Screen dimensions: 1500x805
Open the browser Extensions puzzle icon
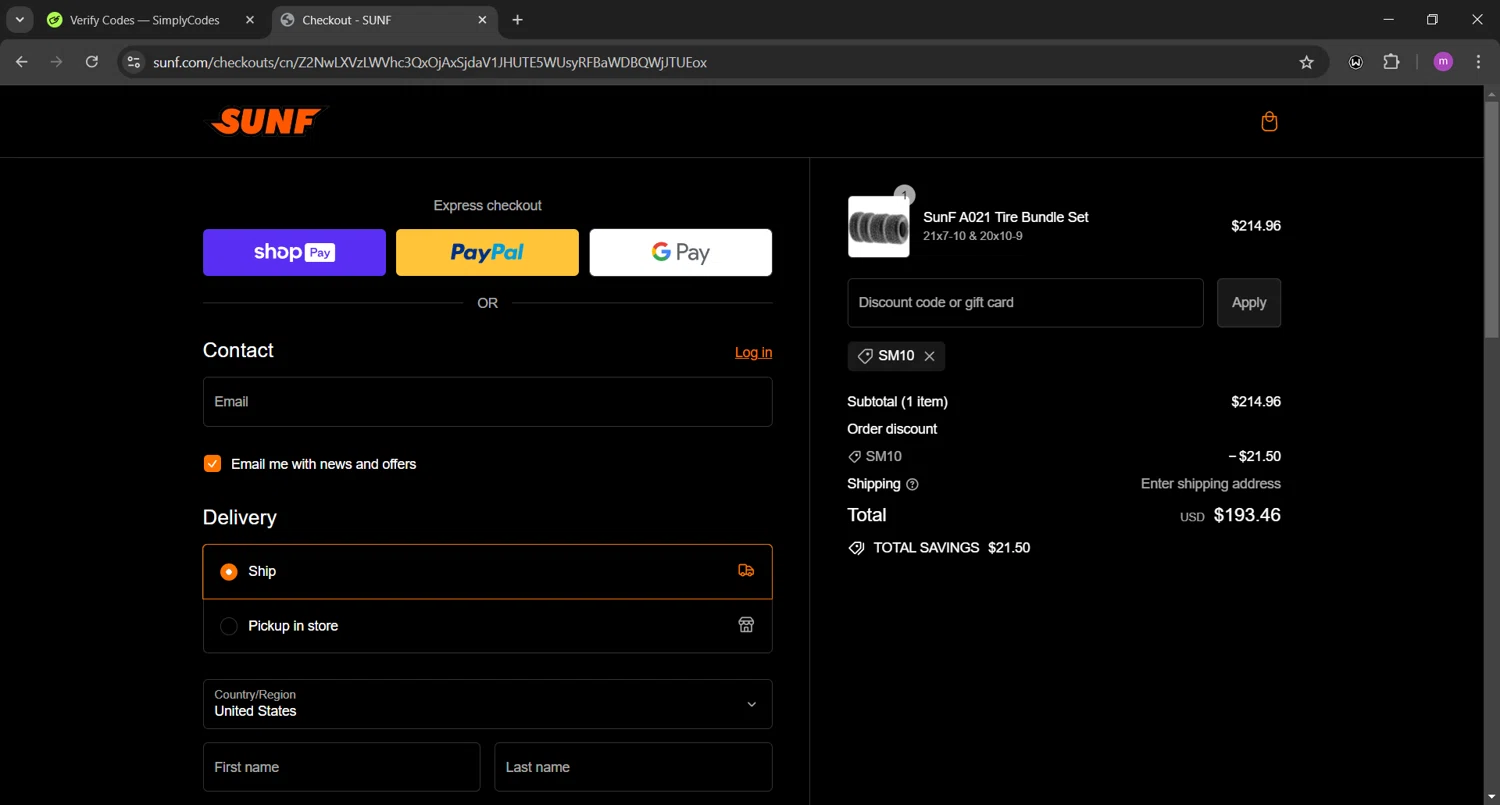click(1391, 62)
